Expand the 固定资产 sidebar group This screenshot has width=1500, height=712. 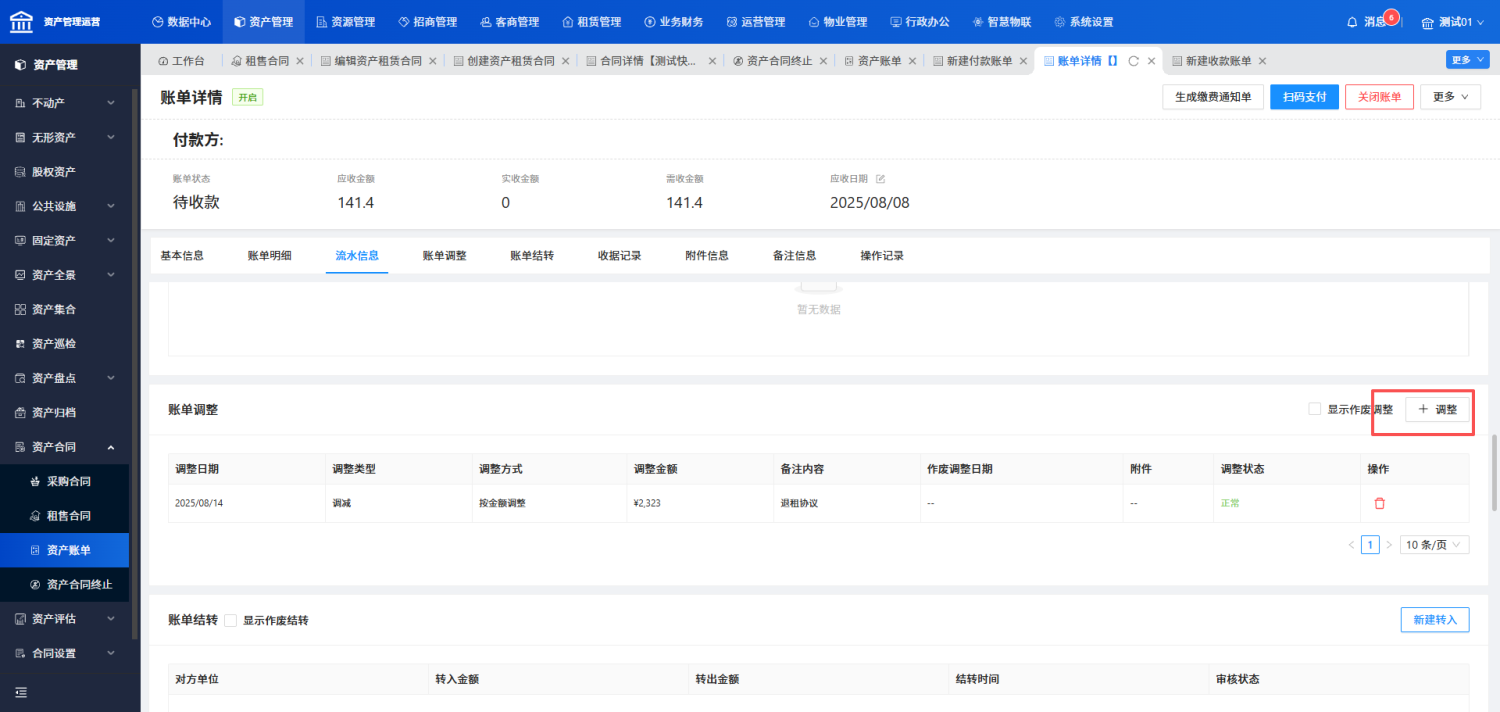pos(64,241)
